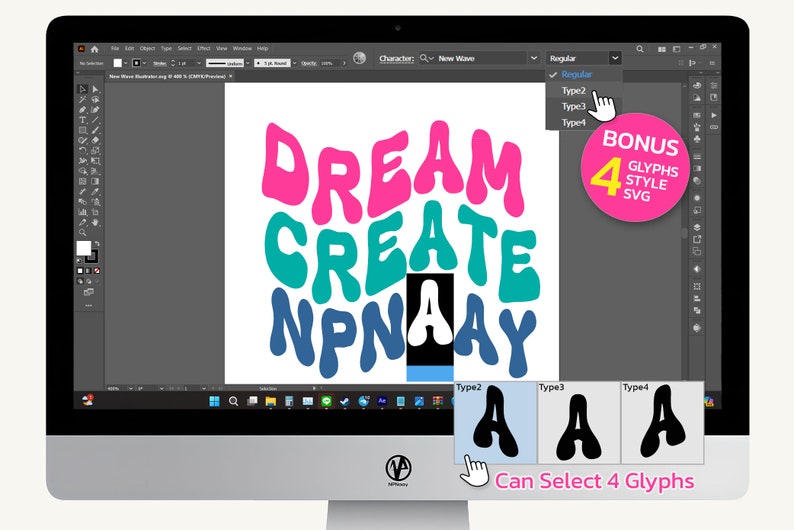Open the Color panel palette icon
The image size is (794, 530).
(697, 86)
